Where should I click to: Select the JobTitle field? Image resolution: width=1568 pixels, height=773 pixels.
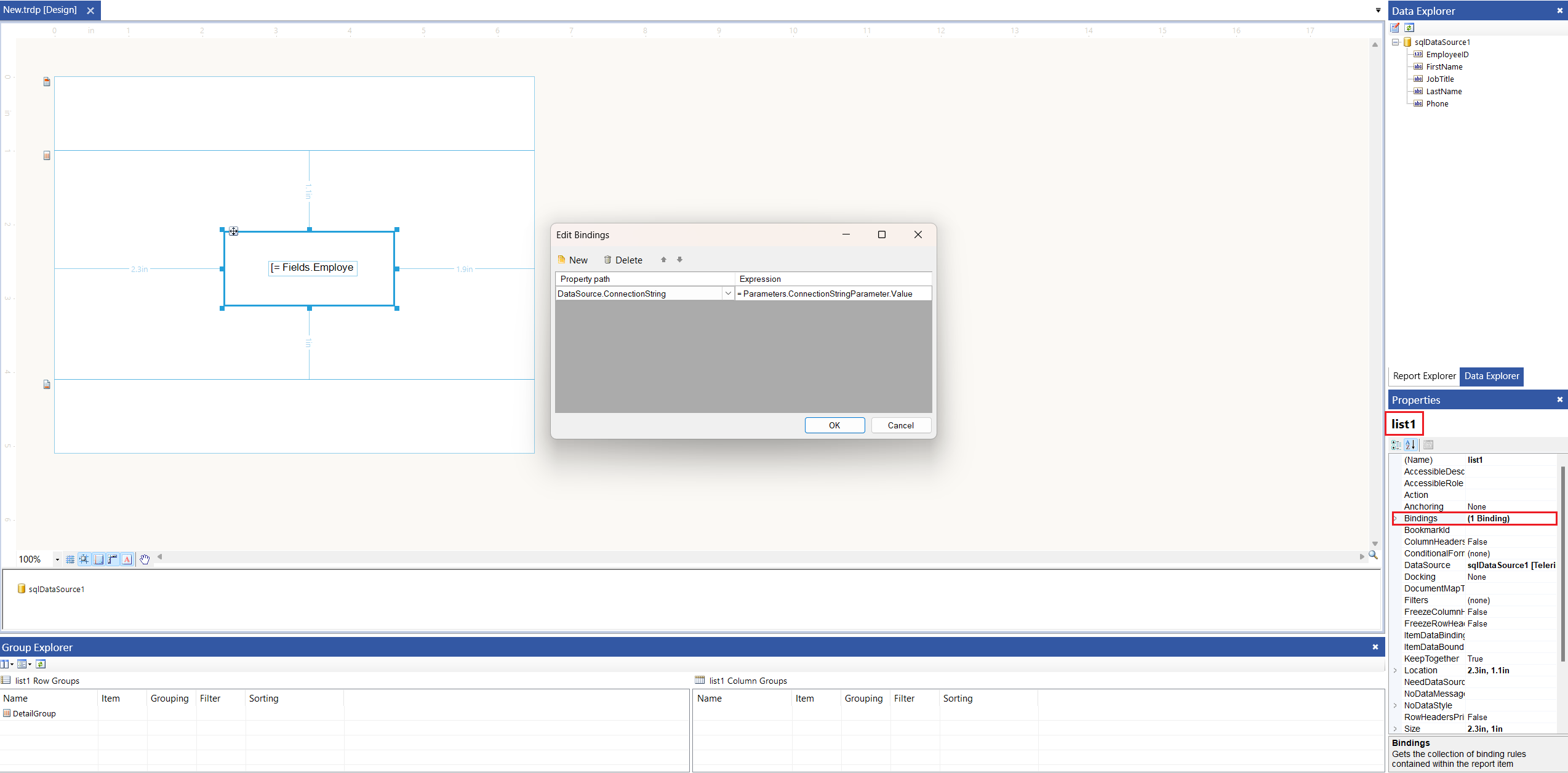[x=1440, y=79]
